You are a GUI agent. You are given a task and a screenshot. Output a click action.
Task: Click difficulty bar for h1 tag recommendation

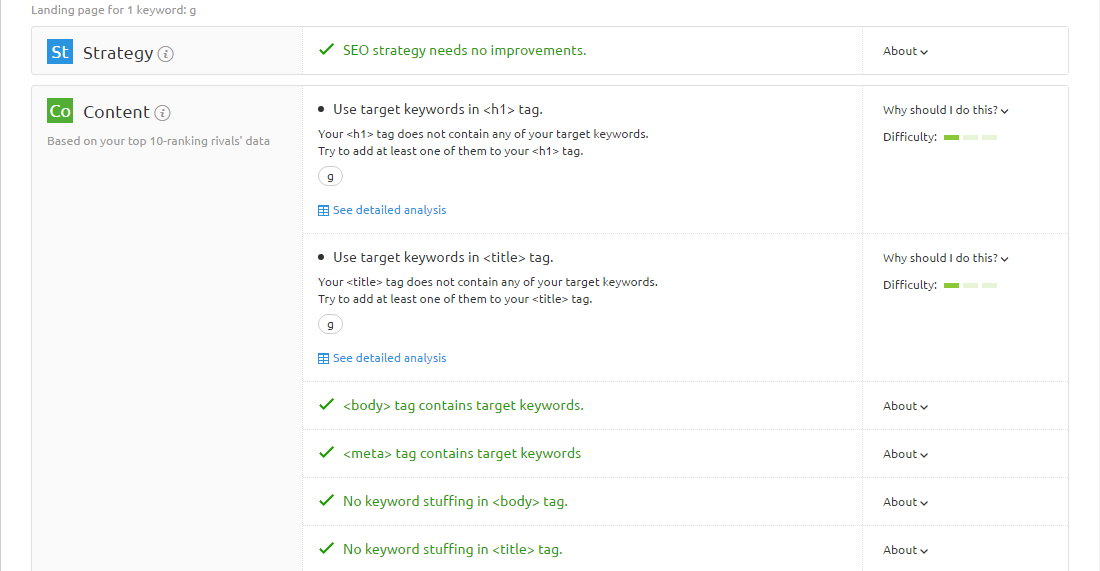coord(970,137)
